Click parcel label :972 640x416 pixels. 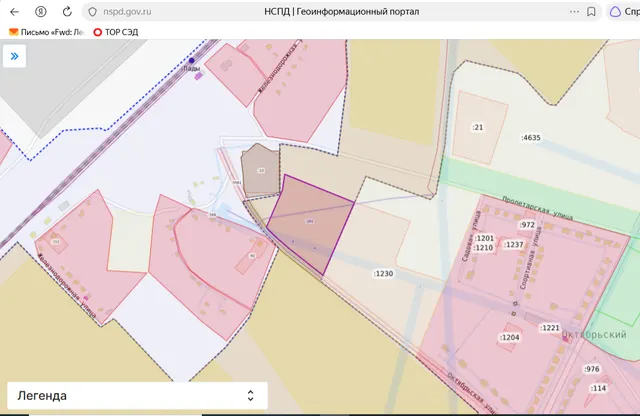pos(527,225)
